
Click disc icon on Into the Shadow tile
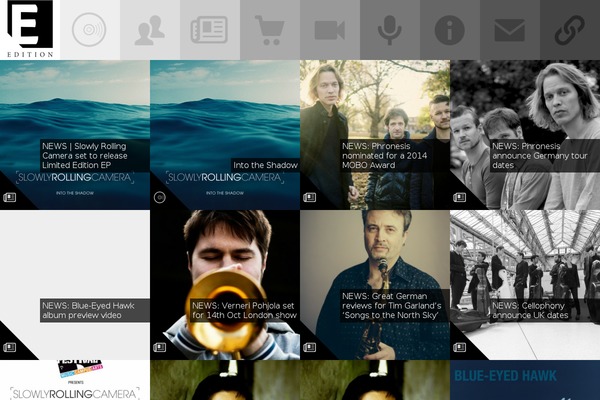pyautogui.click(x=160, y=198)
